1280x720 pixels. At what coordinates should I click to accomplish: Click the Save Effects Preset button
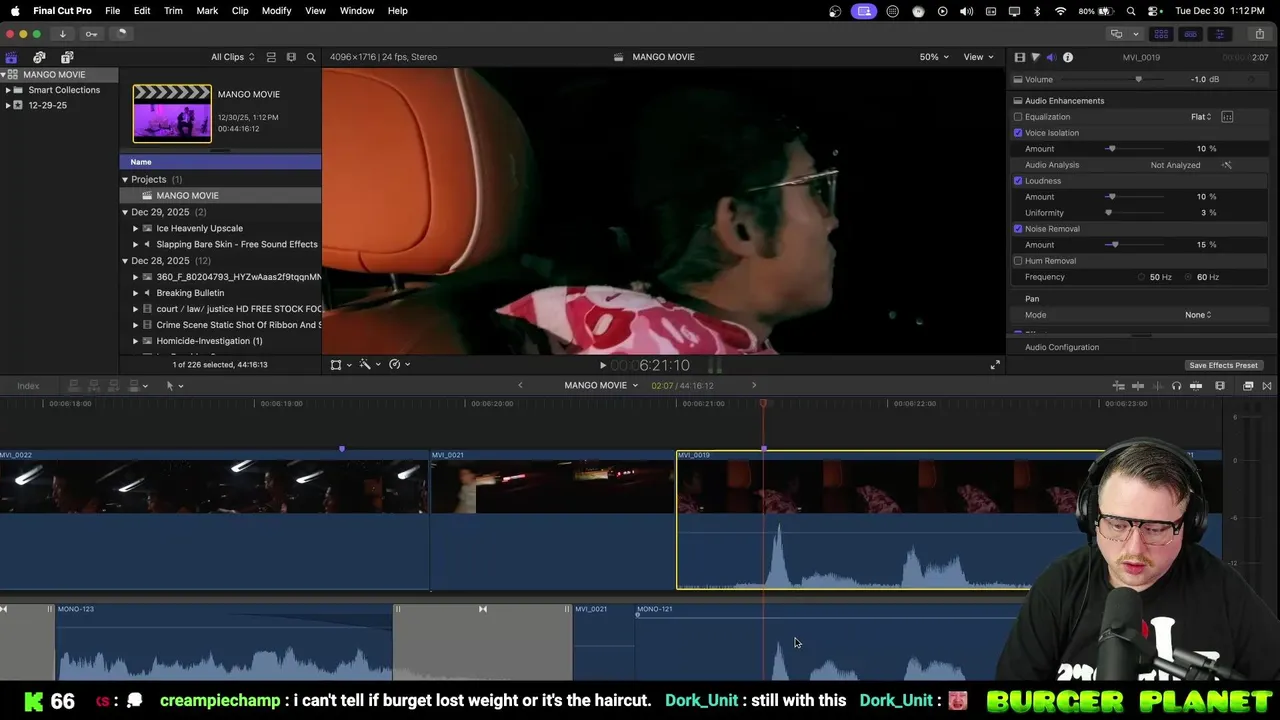click(x=1223, y=366)
